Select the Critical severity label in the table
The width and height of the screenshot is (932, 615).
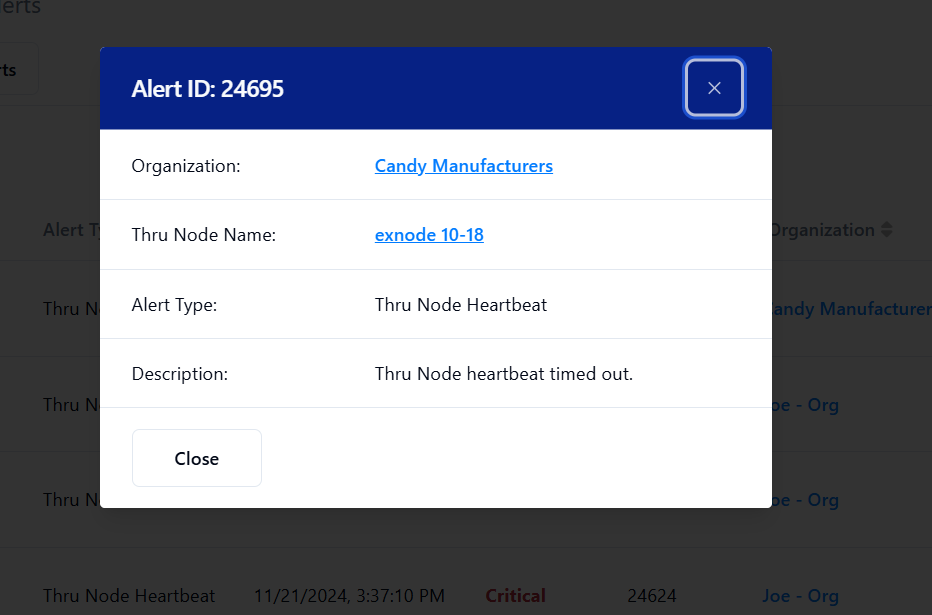click(x=515, y=596)
